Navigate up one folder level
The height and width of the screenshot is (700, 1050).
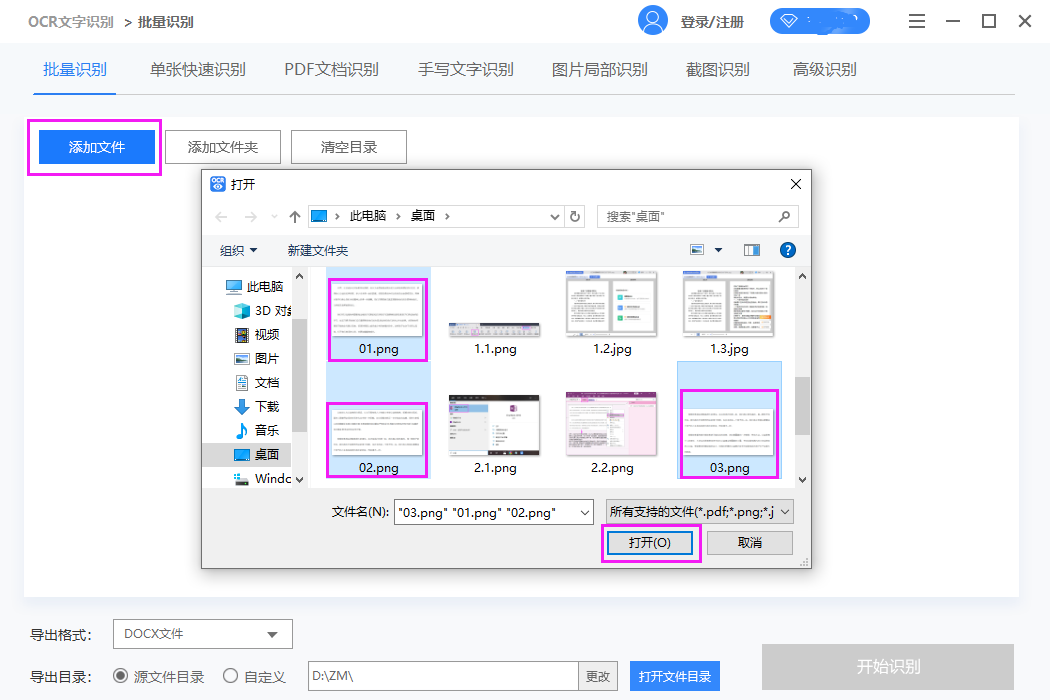point(295,216)
